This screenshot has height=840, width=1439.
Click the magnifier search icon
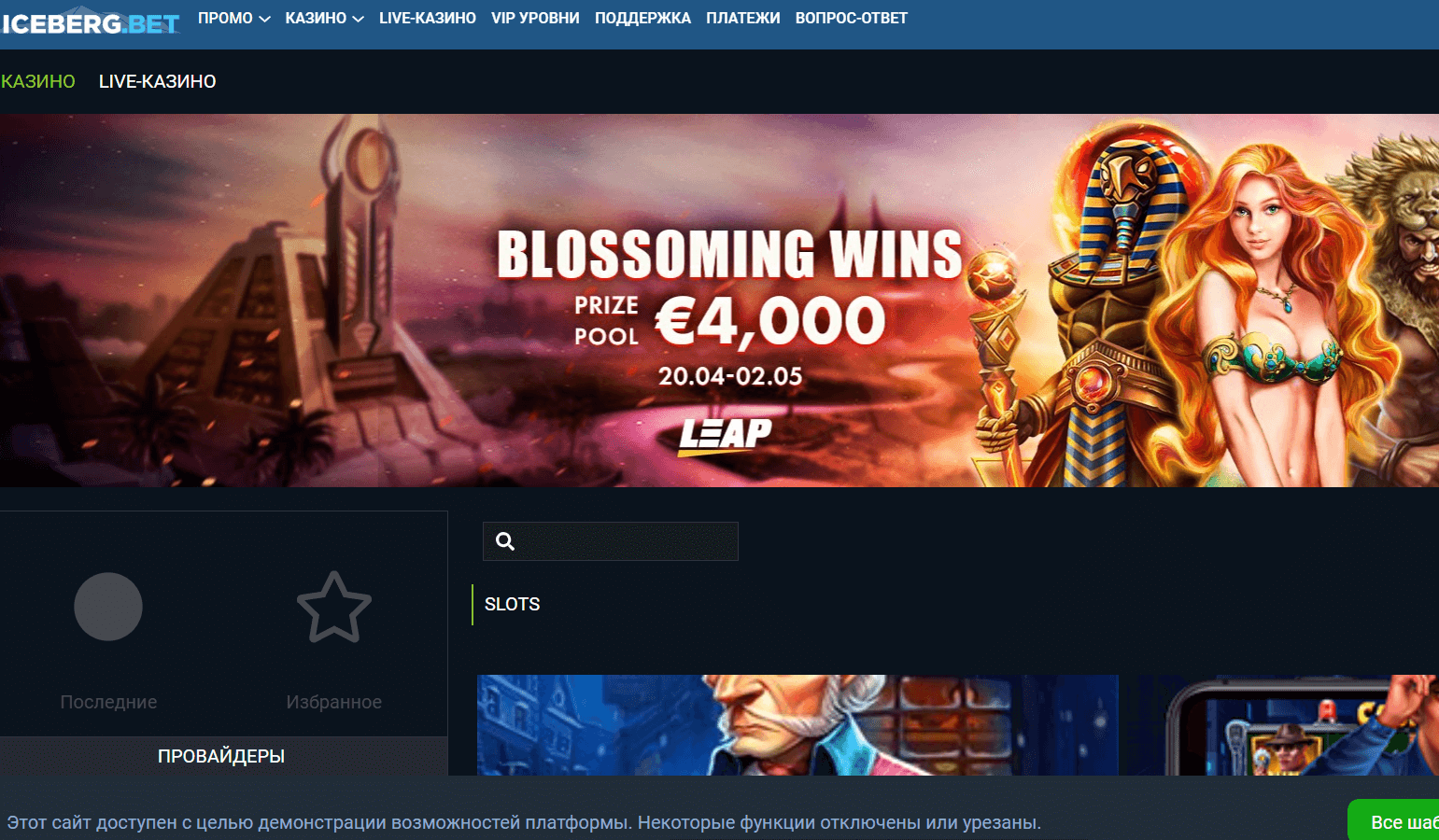click(505, 541)
